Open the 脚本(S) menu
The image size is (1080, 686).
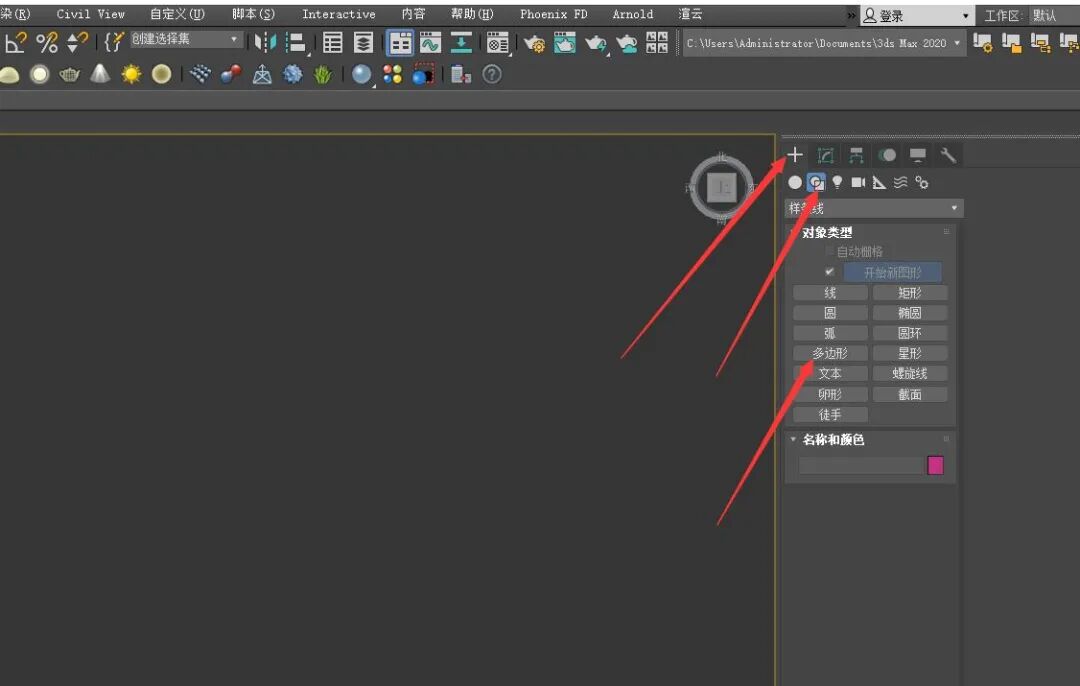(x=253, y=14)
